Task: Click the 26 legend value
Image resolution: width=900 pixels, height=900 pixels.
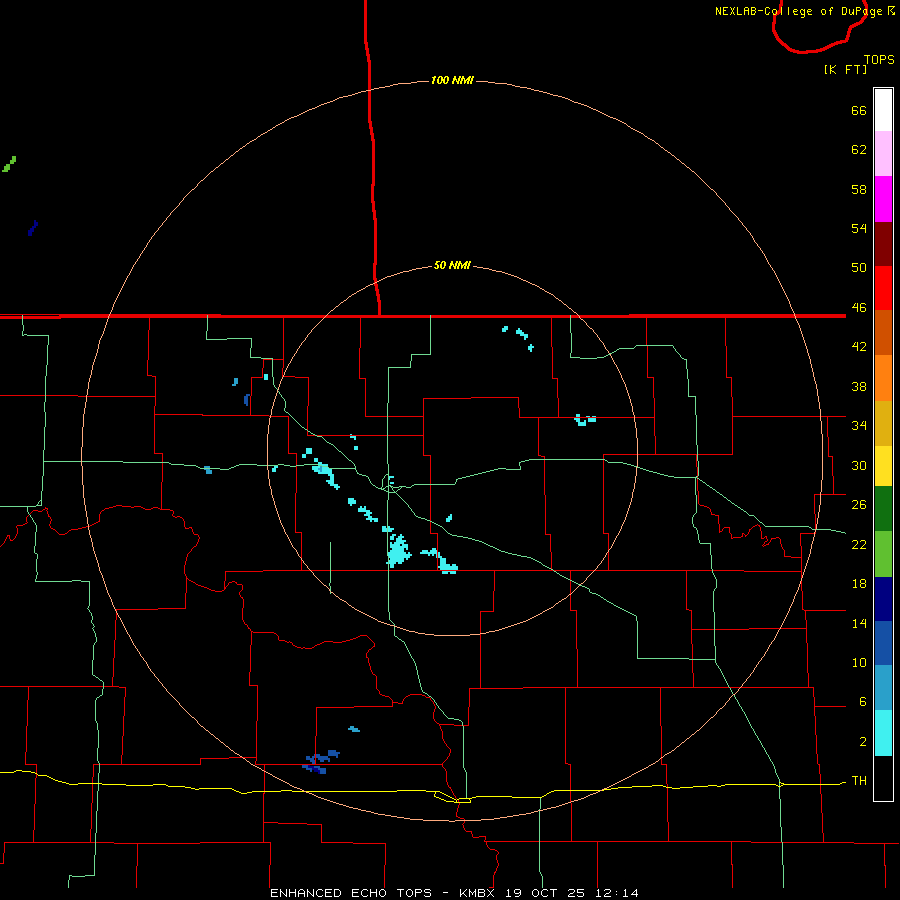Action: 859,505
